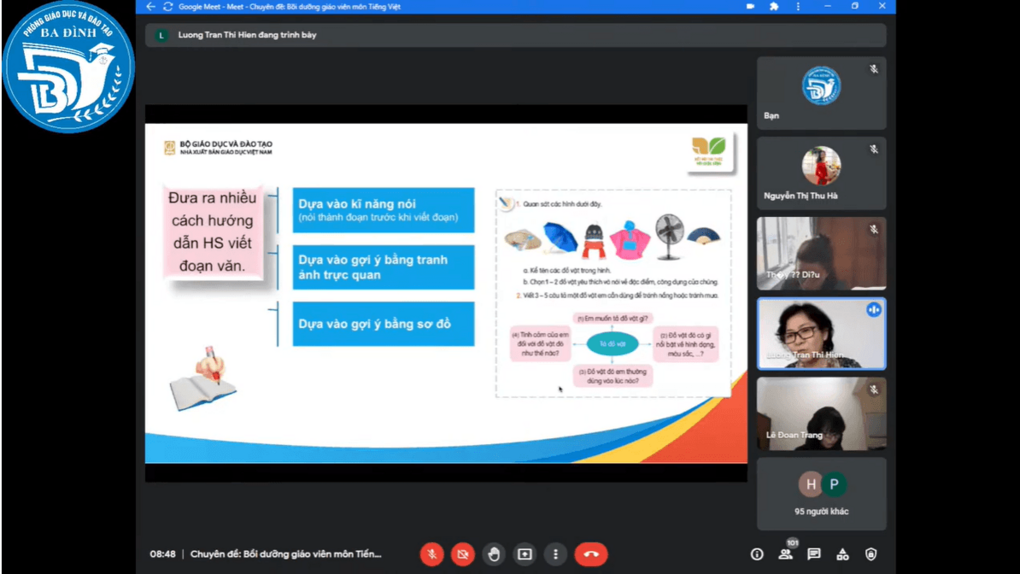Screen dimensions: 1020x574
Task: Click the browser back arrow
Action: click(150, 7)
